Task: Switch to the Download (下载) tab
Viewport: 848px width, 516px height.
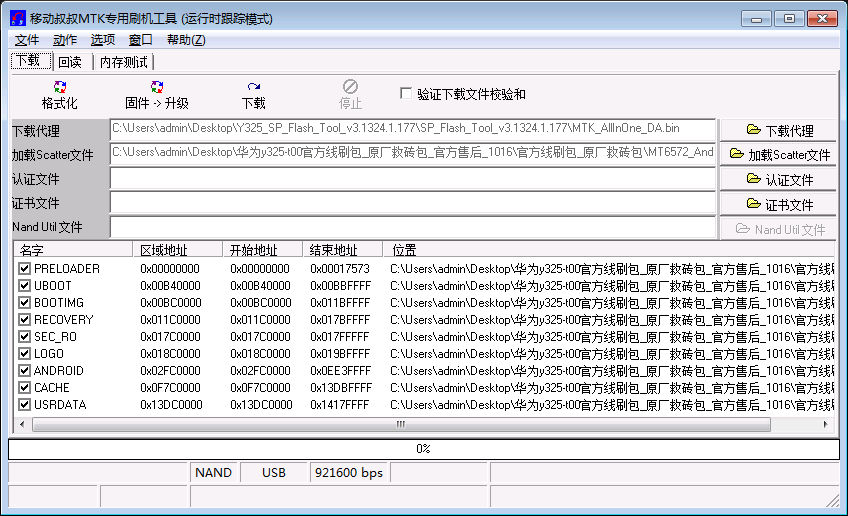Action: click(x=31, y=61)
